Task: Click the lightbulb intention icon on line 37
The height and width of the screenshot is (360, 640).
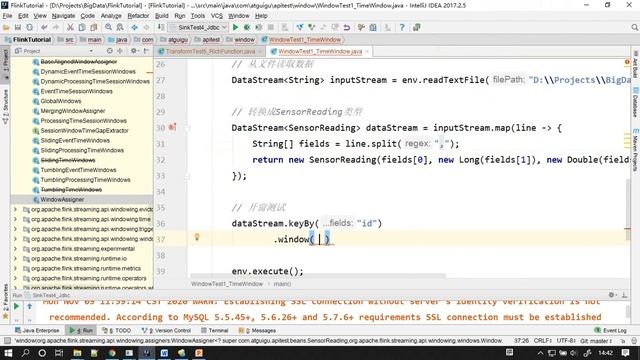Action: (x=197, y=237)
